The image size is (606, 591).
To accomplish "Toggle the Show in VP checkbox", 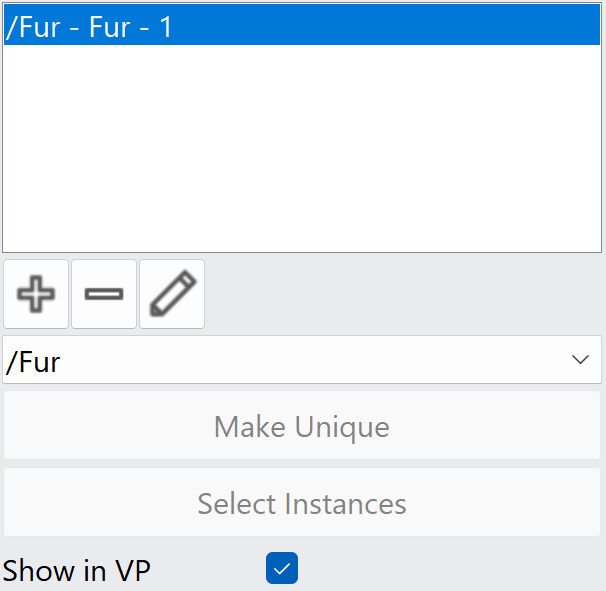I will (x=282, y=568).
